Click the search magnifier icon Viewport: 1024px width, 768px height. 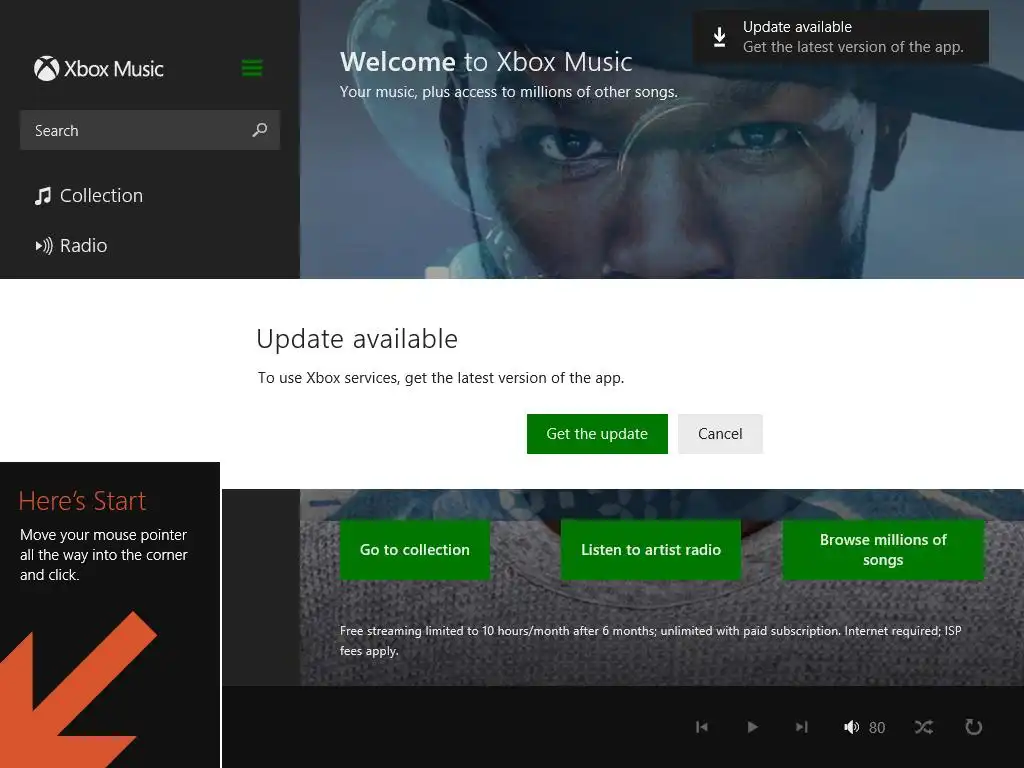click(x=260, y=130)
